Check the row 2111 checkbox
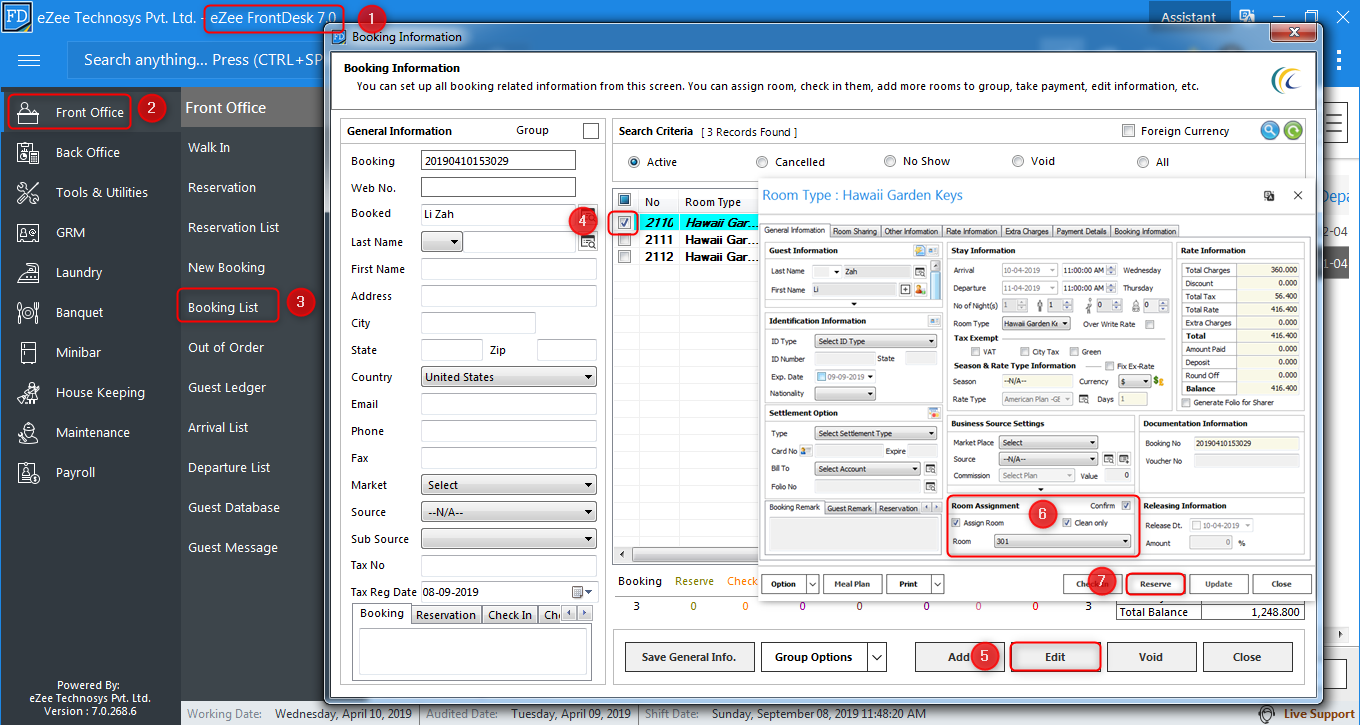1360x725 pixels. (x=625, y=240)
